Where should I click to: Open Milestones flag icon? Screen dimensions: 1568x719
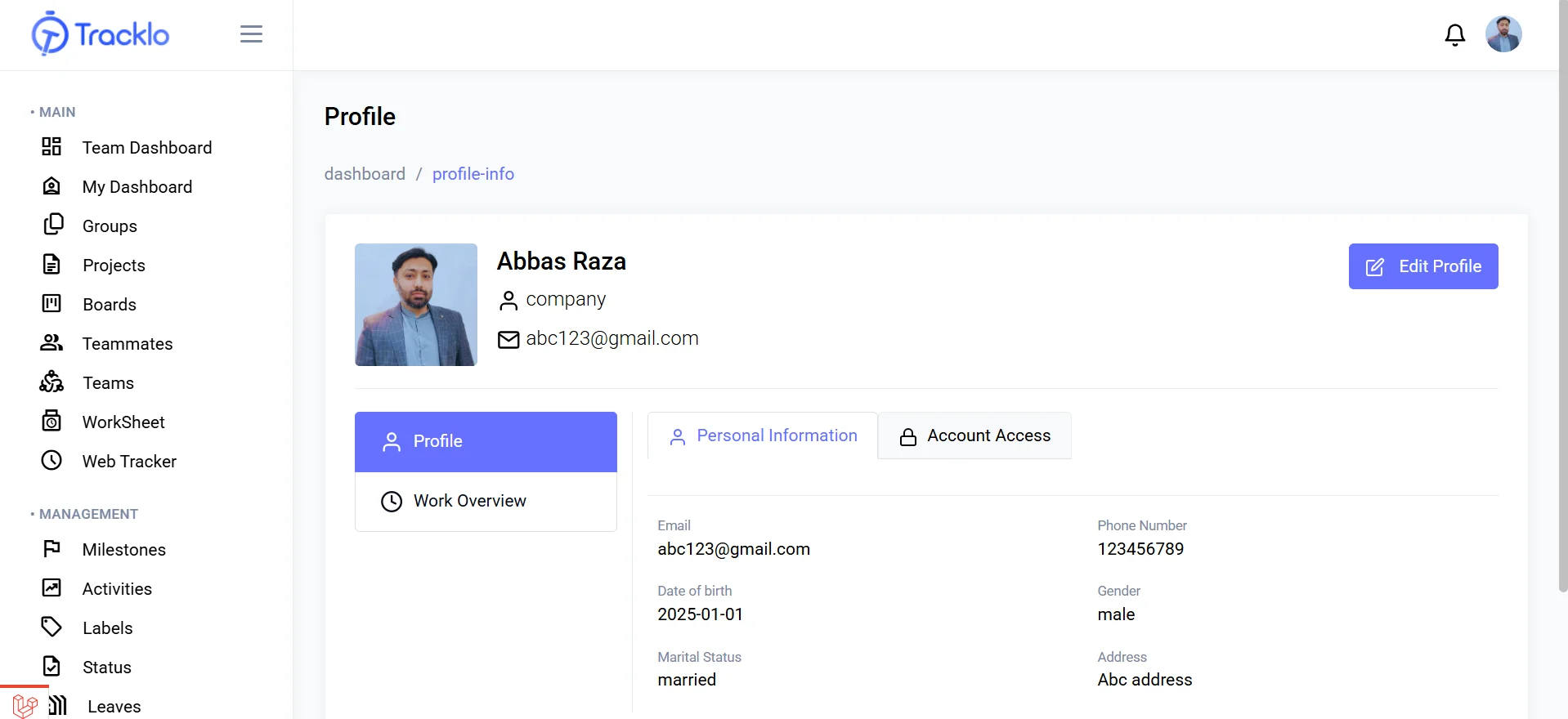[x=52, y=549]
